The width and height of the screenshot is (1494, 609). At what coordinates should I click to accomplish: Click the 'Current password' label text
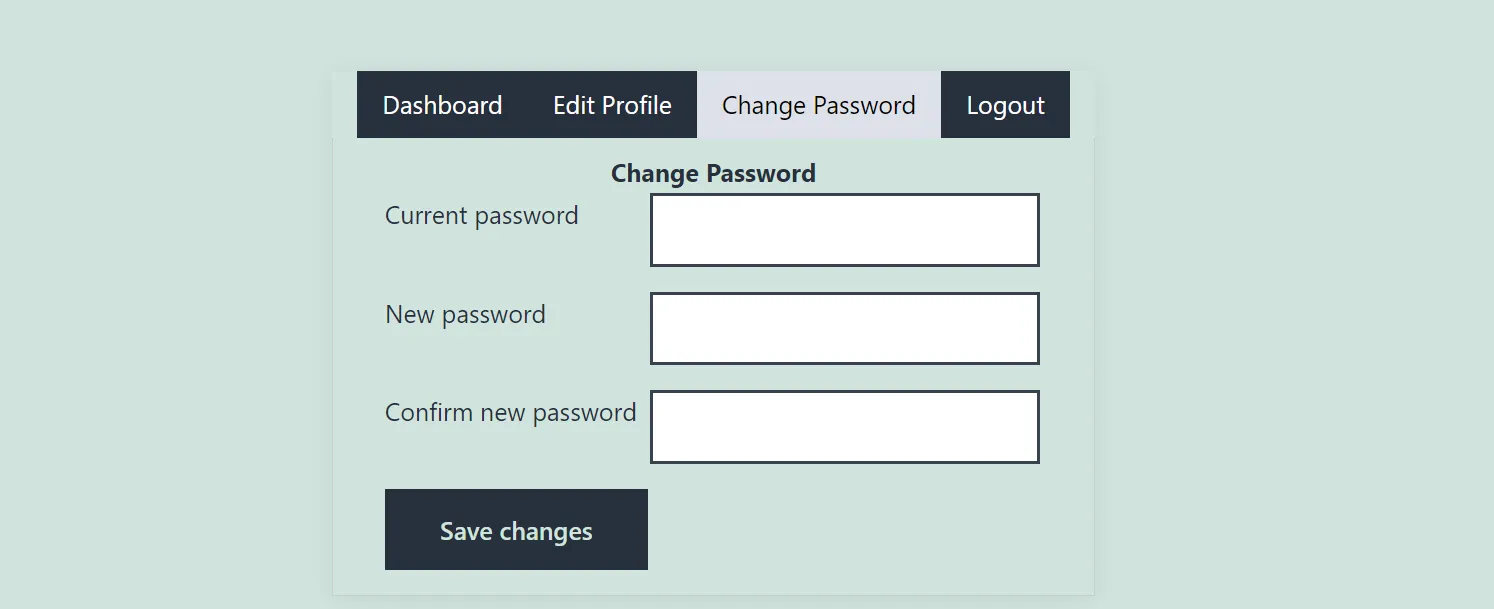481,216
